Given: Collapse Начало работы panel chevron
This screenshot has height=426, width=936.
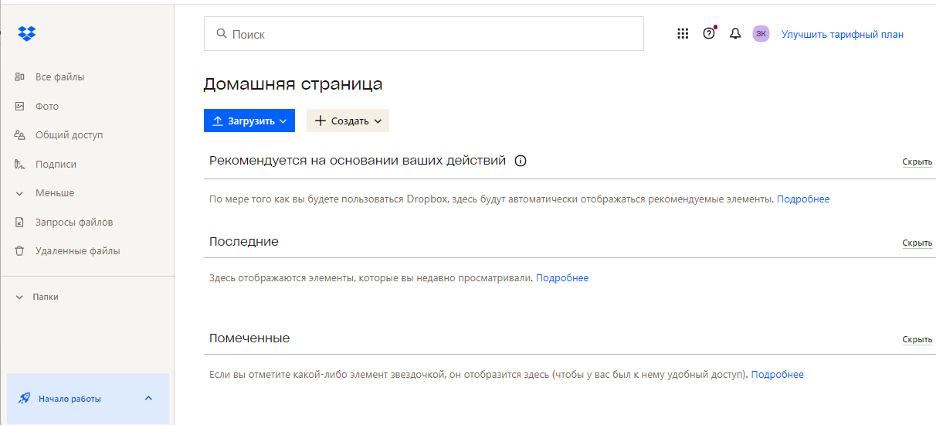Looking at the screenshot, I should coord(149,399).
